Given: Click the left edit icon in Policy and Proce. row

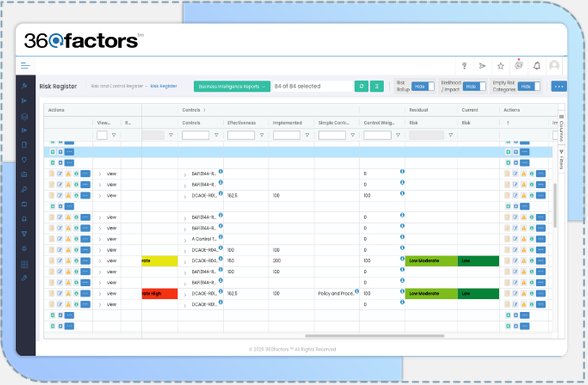Looking at the screenshot, I should (x=60, y=294).
